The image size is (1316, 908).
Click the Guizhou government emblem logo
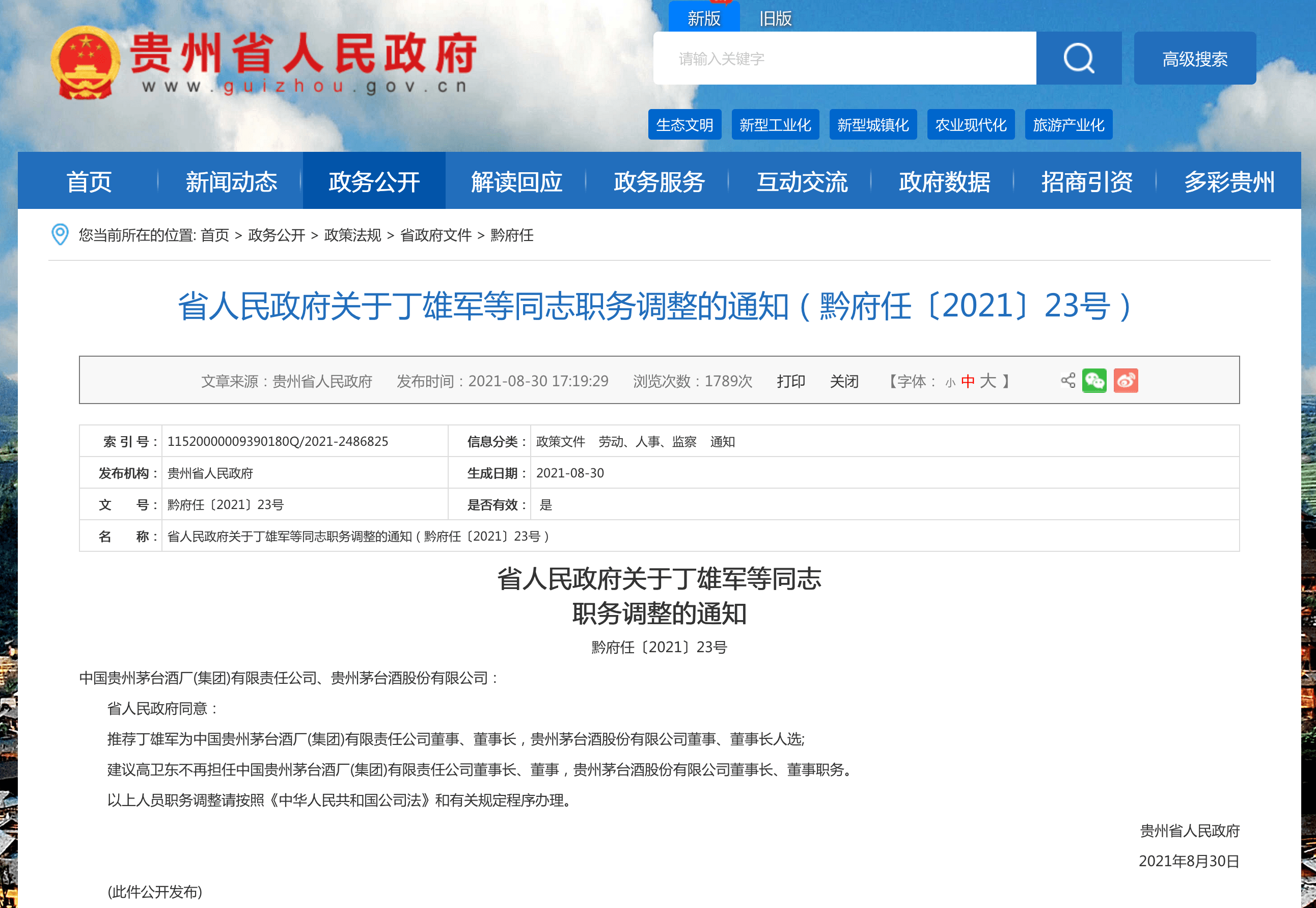85,63
